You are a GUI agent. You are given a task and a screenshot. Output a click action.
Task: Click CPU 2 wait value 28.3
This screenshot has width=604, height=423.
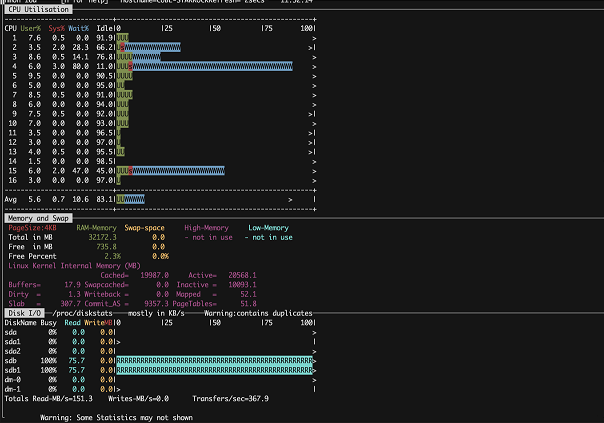[x=80, y=47]
